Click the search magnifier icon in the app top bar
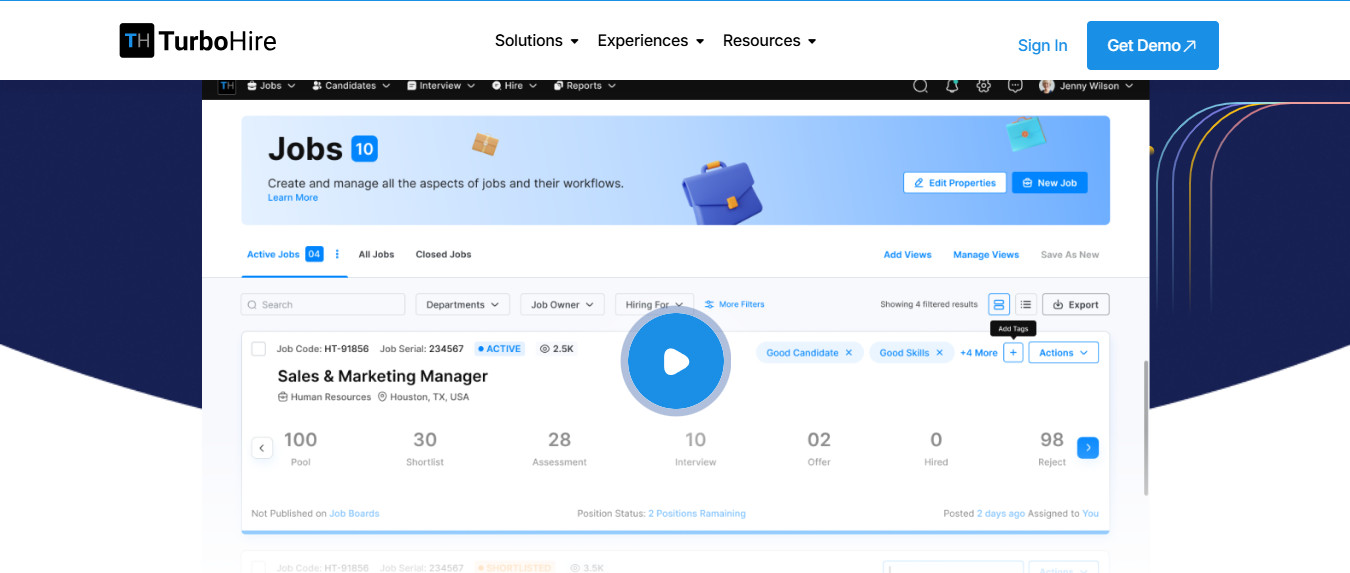 coord(920,86)
